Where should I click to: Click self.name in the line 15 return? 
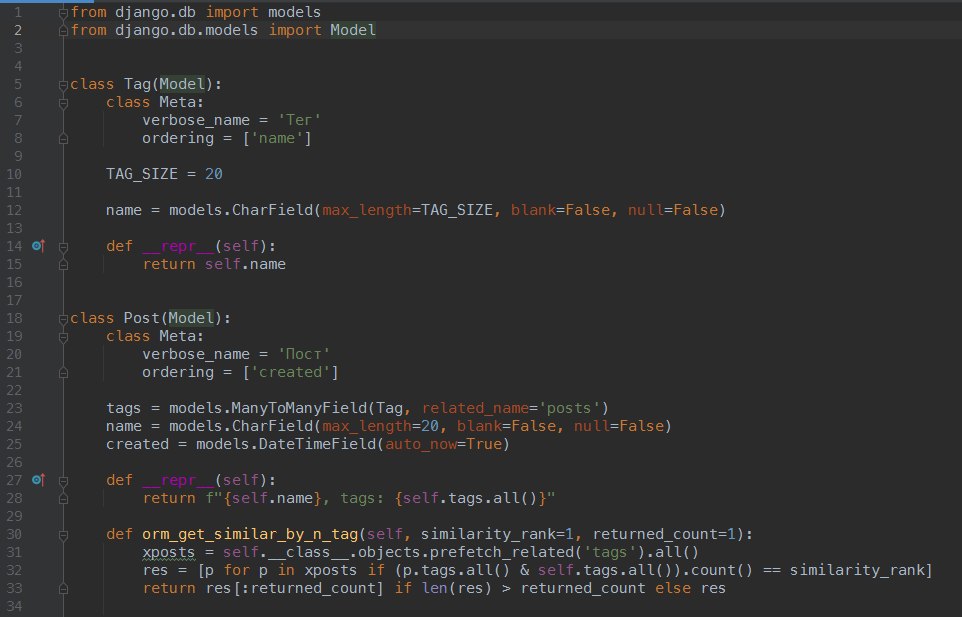(245, 264)
